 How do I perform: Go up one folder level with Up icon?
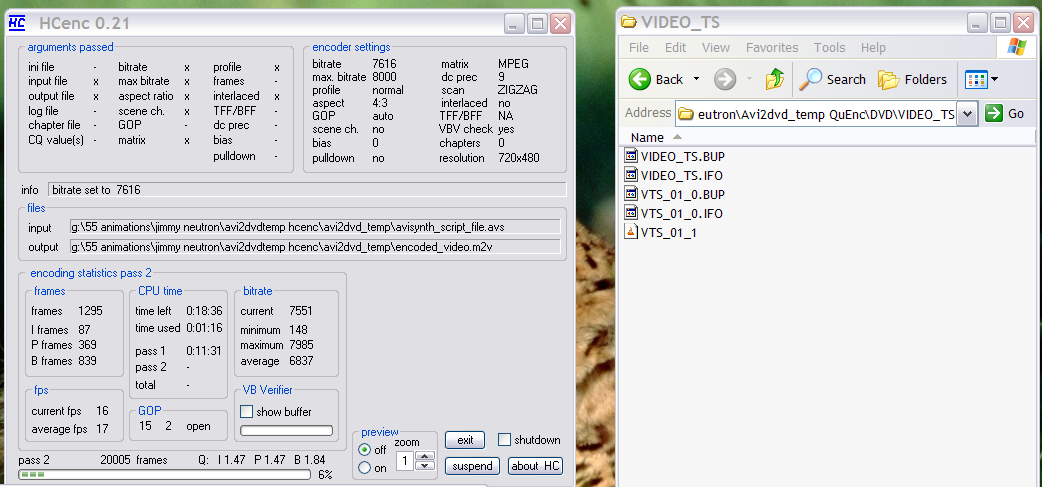775,79
